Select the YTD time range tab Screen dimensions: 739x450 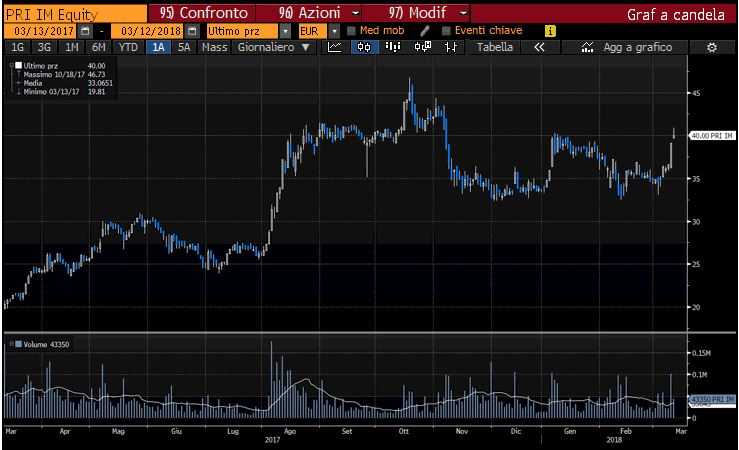click(x=128, y=47)
